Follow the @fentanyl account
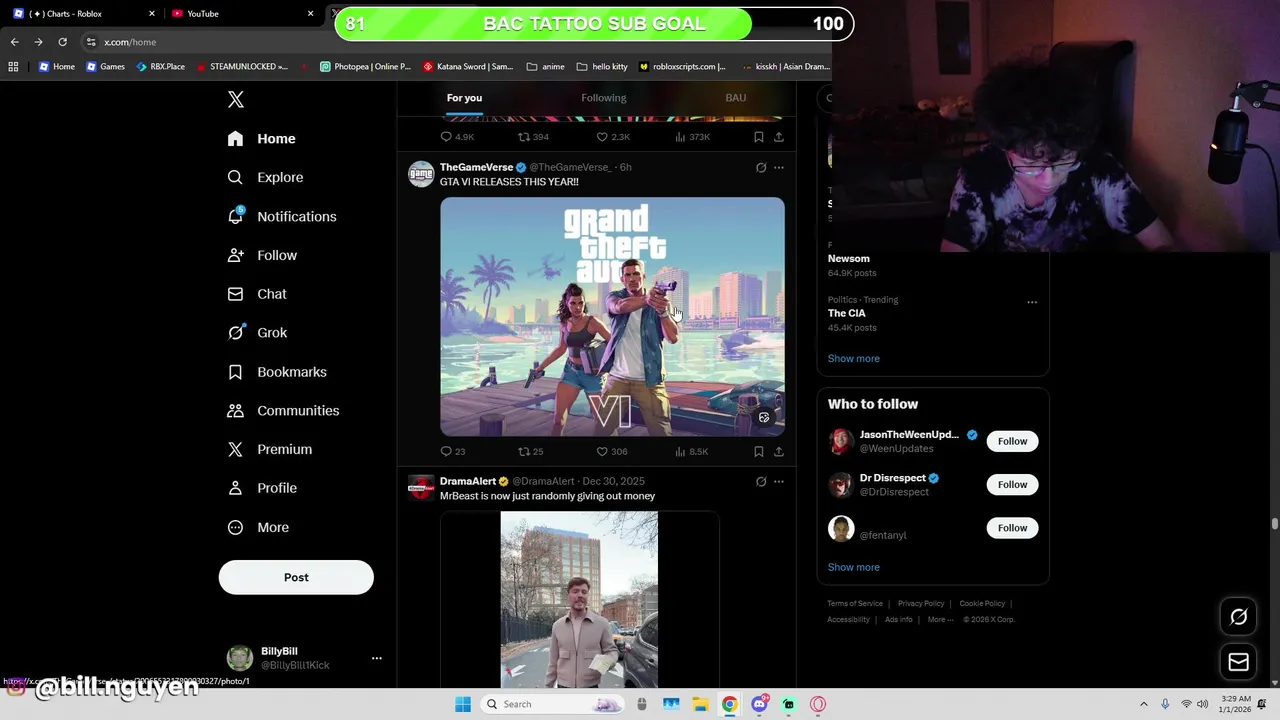Viewport: 1280px width, 720px height. coord(1012,528)
